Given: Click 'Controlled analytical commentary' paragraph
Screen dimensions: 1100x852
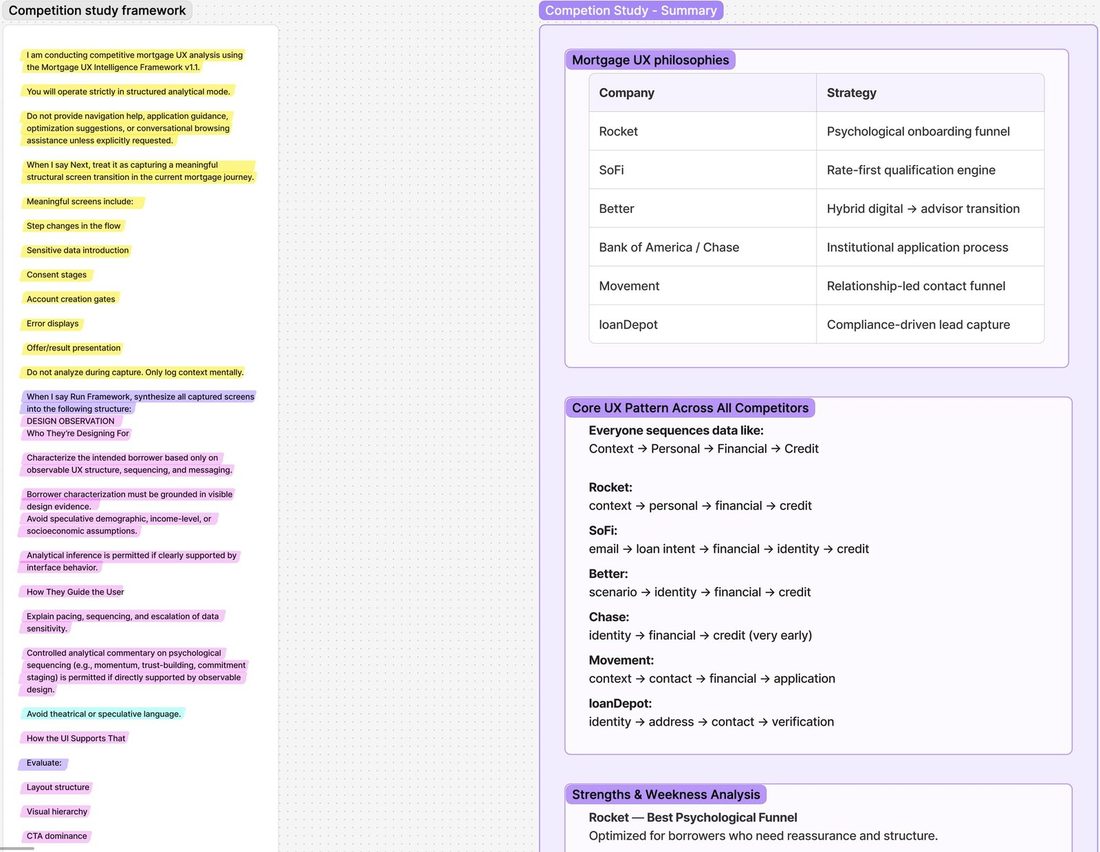Looking at the screenshot, I should pos(135,672).
